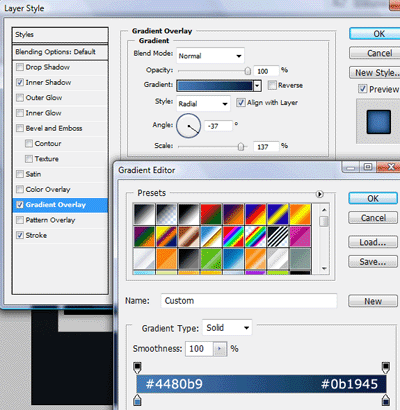Select the Styles entry in Layer Style list

pyautogui.click(x=60, y=35)
